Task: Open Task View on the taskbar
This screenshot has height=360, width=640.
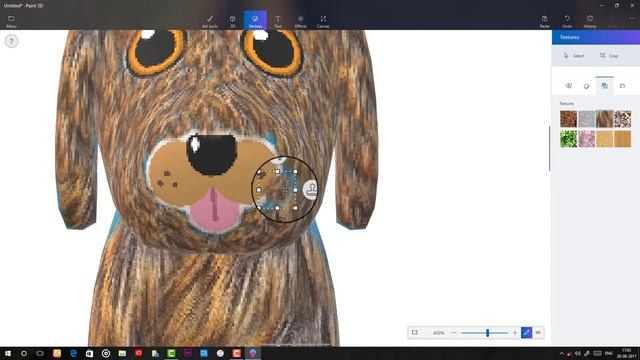Action: pyautogui.click(x=40, y=353)
